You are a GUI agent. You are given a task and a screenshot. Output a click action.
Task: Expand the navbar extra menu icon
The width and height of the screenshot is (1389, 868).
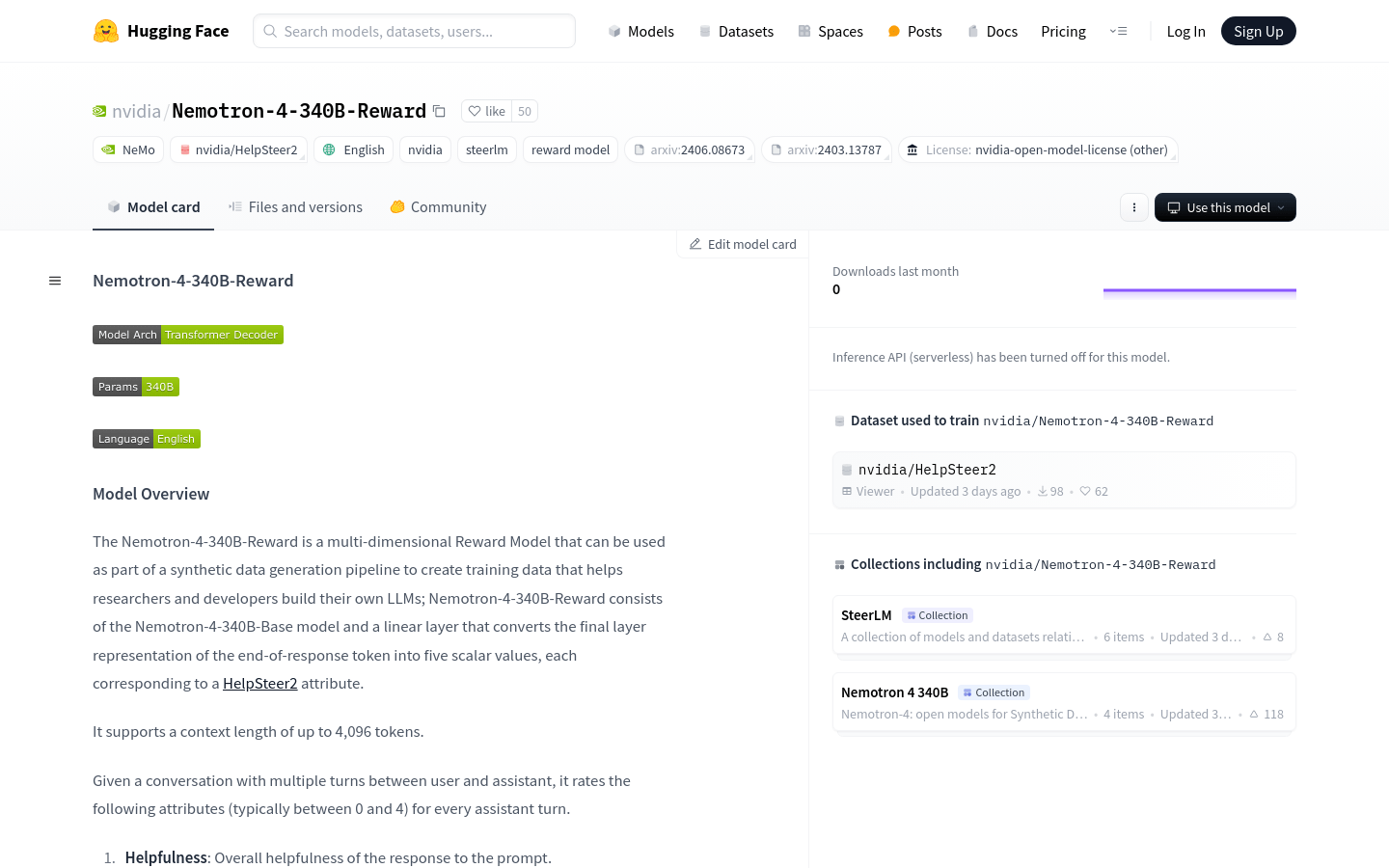1119,31
